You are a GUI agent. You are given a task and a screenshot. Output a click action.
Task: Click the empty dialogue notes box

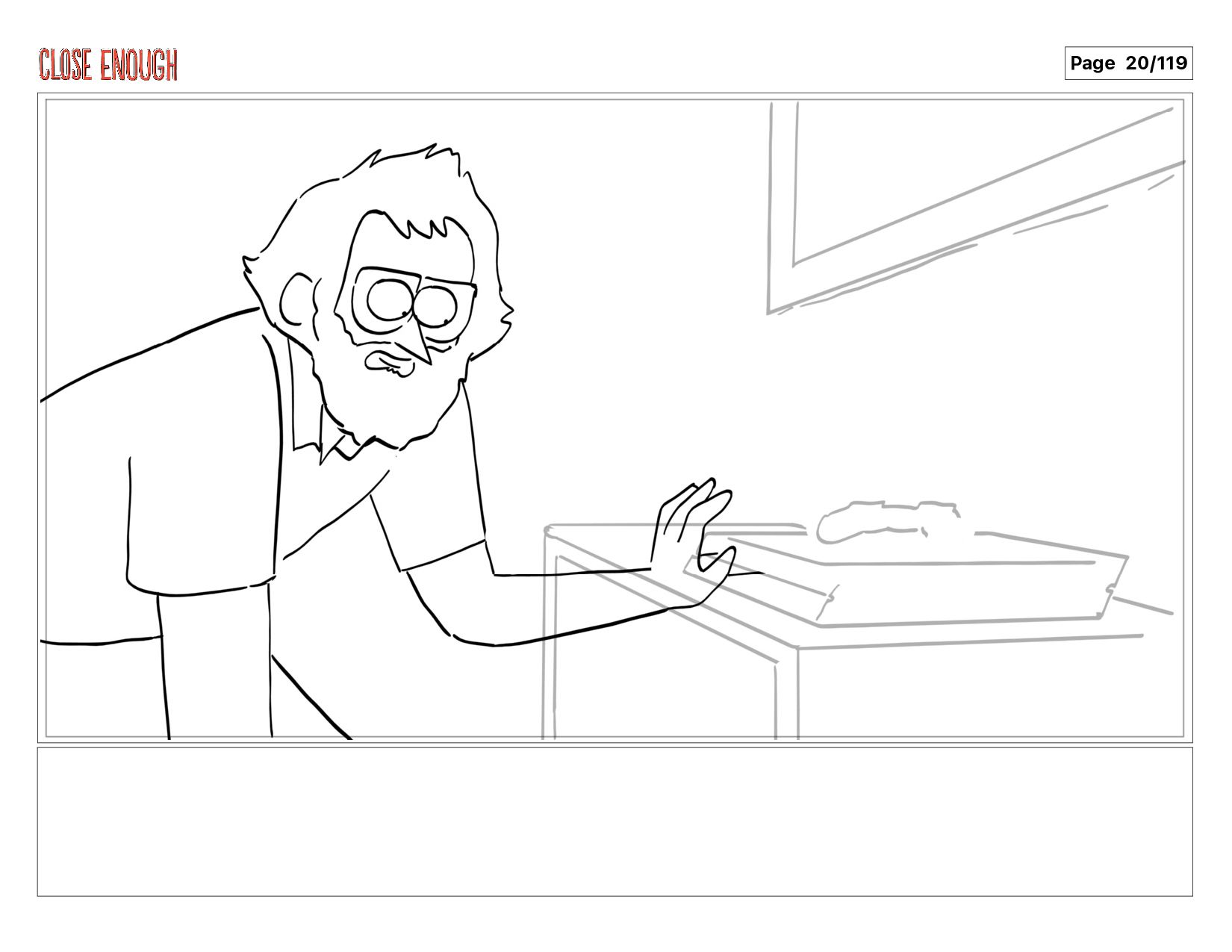[x=615, y=821]
